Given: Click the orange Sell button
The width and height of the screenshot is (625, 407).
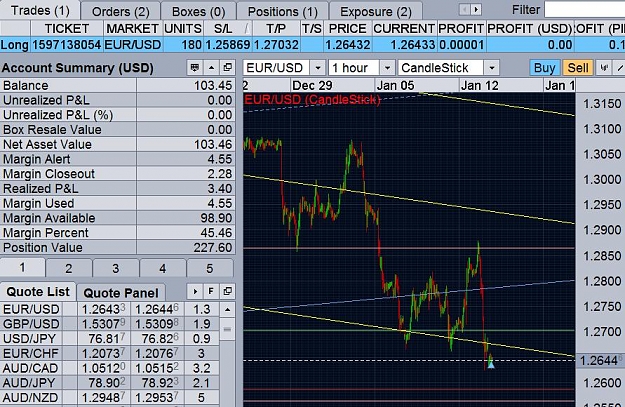Looking at the screenshot, I should tap(578, 68).
